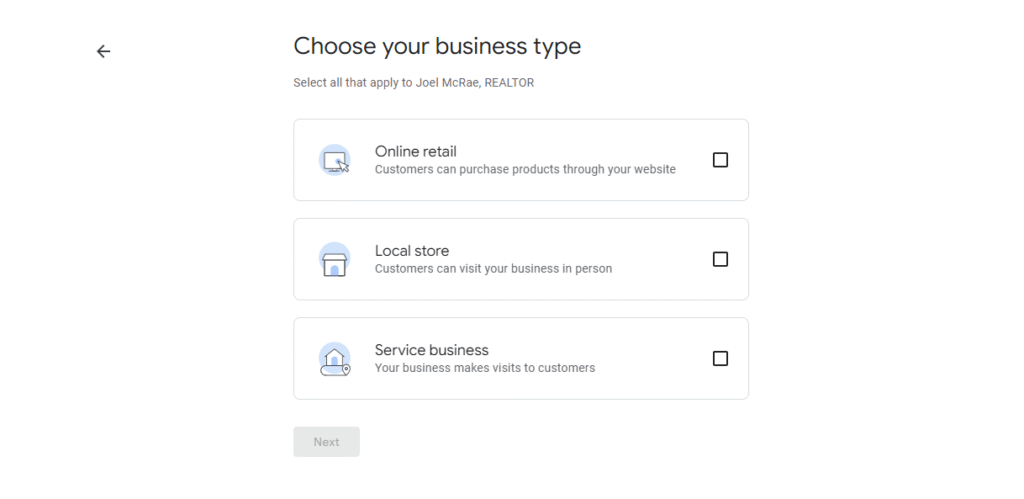1024x499 pixels.
Task: Click the 'Select all that apply to' text
Action: pos(353,83)
